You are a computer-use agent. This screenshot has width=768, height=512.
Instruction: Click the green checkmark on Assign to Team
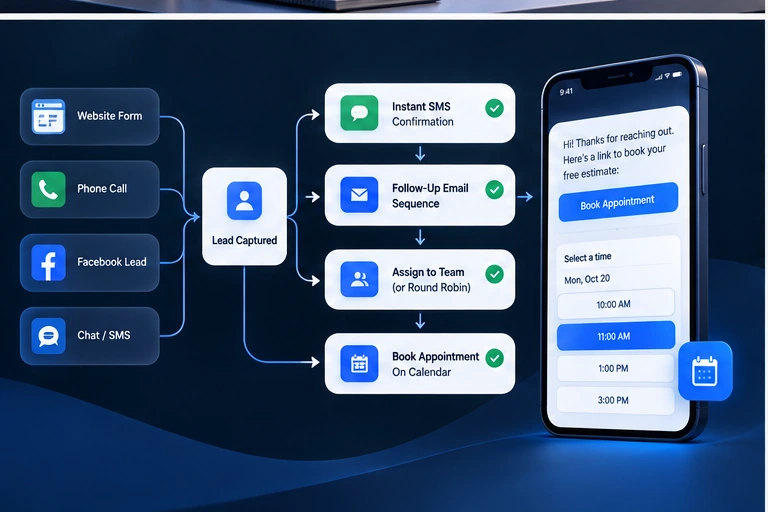pyautogui.click(x=494, y=274)
